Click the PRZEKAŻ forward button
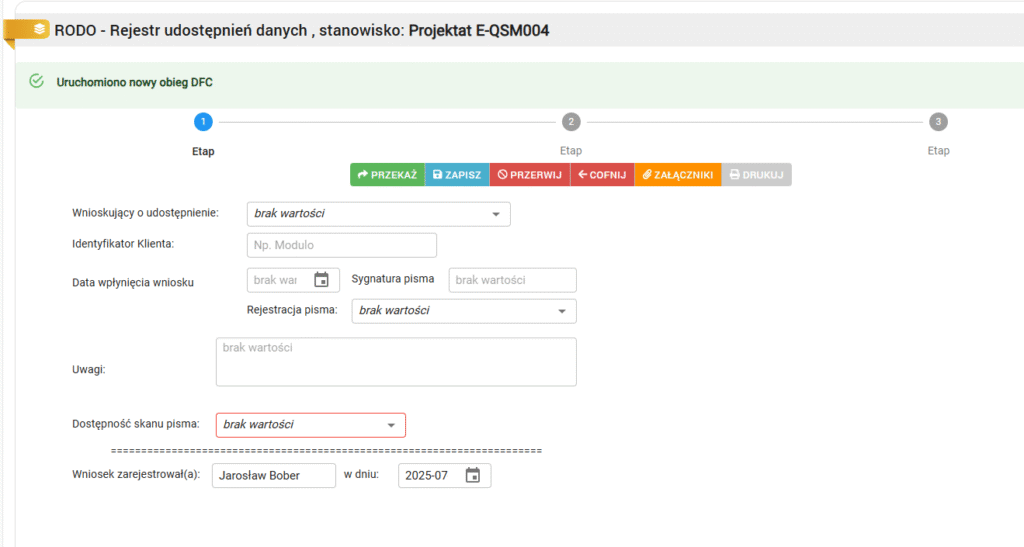Screen dimensions: 1024x547 tap(387, 175)
